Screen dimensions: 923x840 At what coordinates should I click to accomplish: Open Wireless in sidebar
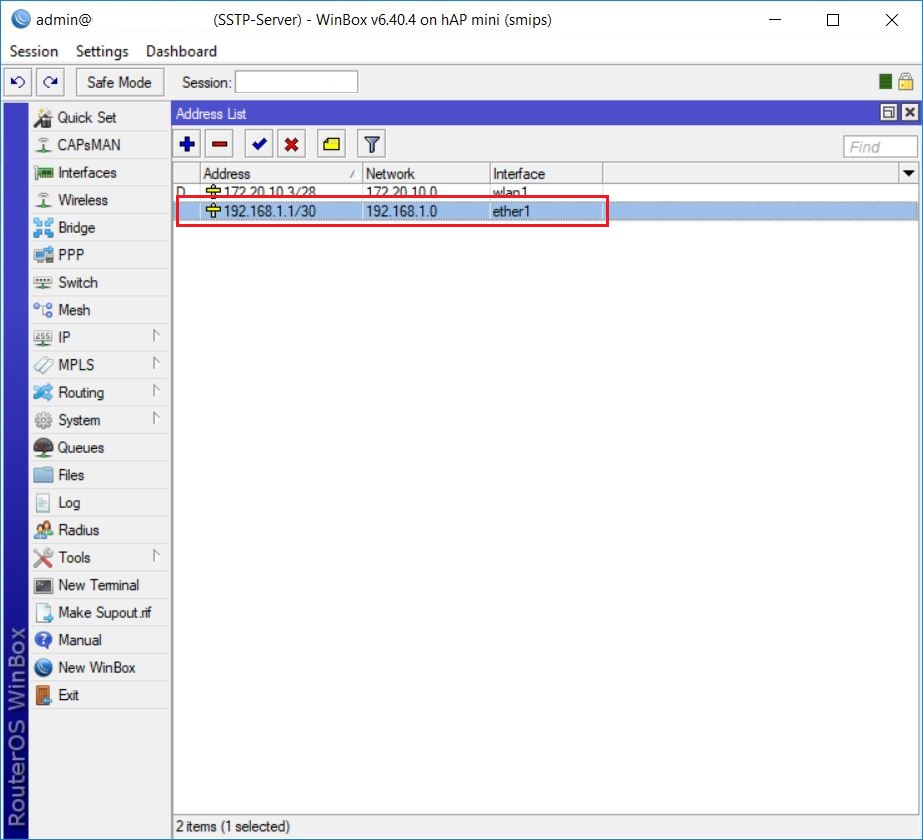(100, 200)
